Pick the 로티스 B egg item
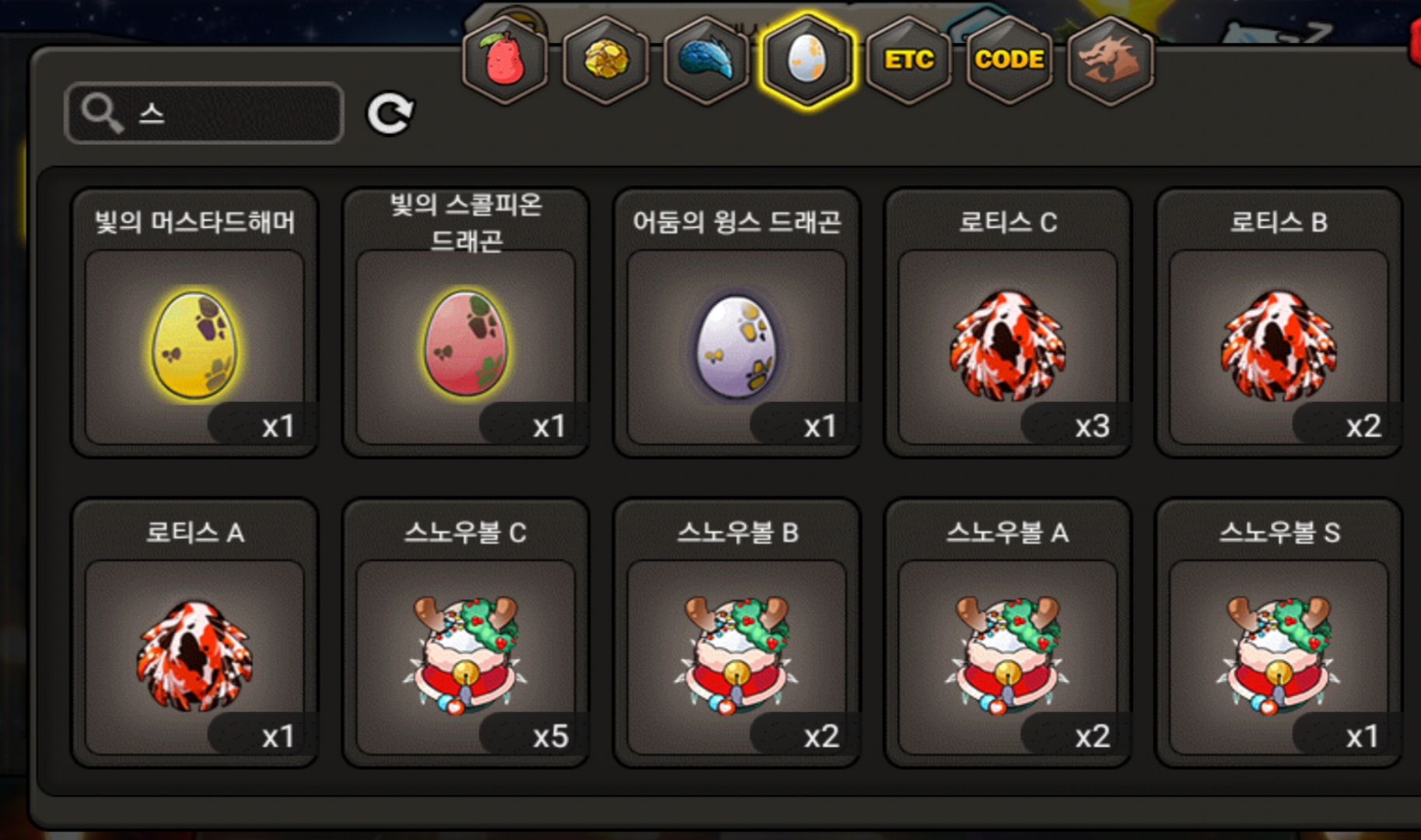1421x840 pixels. pyautogui.click(x=1279, y=322)
